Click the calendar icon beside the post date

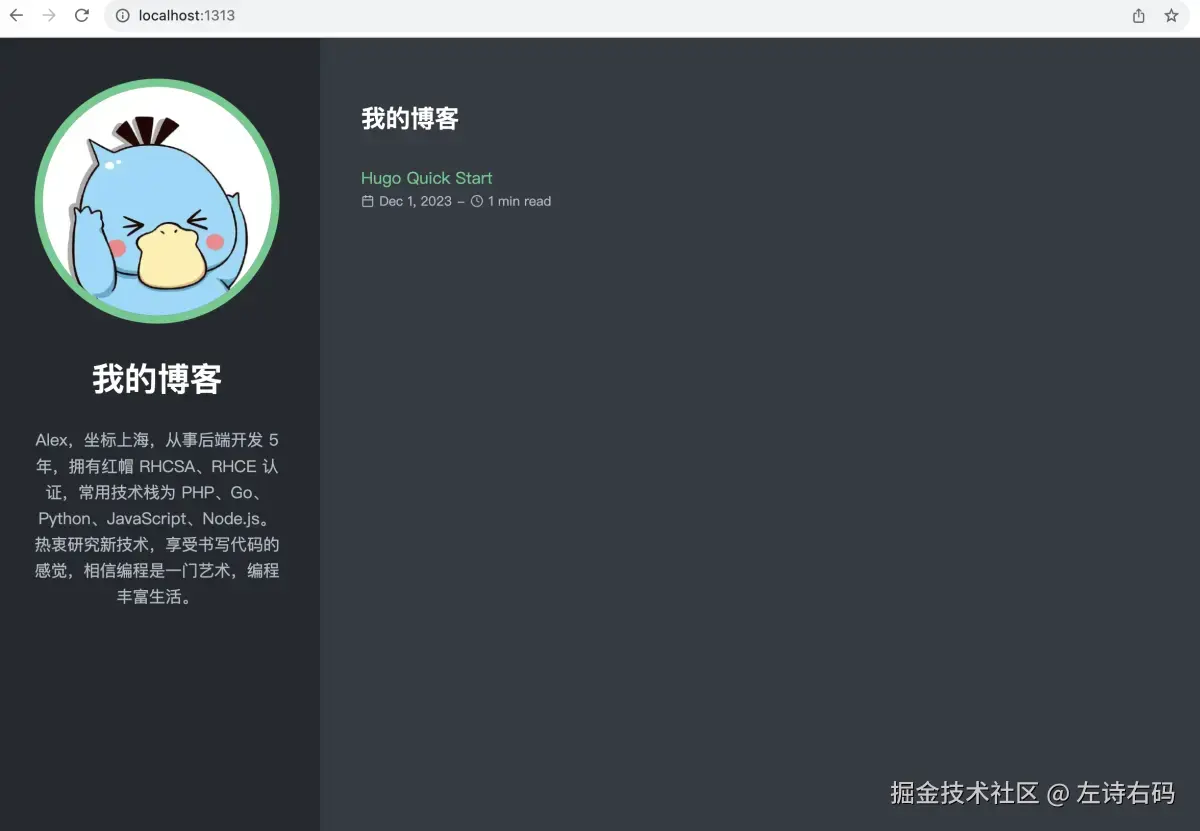[368, 201]
